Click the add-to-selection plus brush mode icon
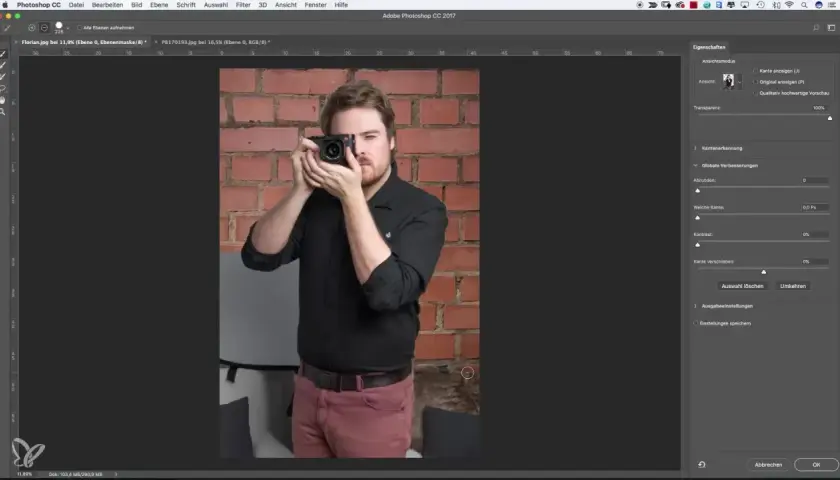 click(32, 27)
